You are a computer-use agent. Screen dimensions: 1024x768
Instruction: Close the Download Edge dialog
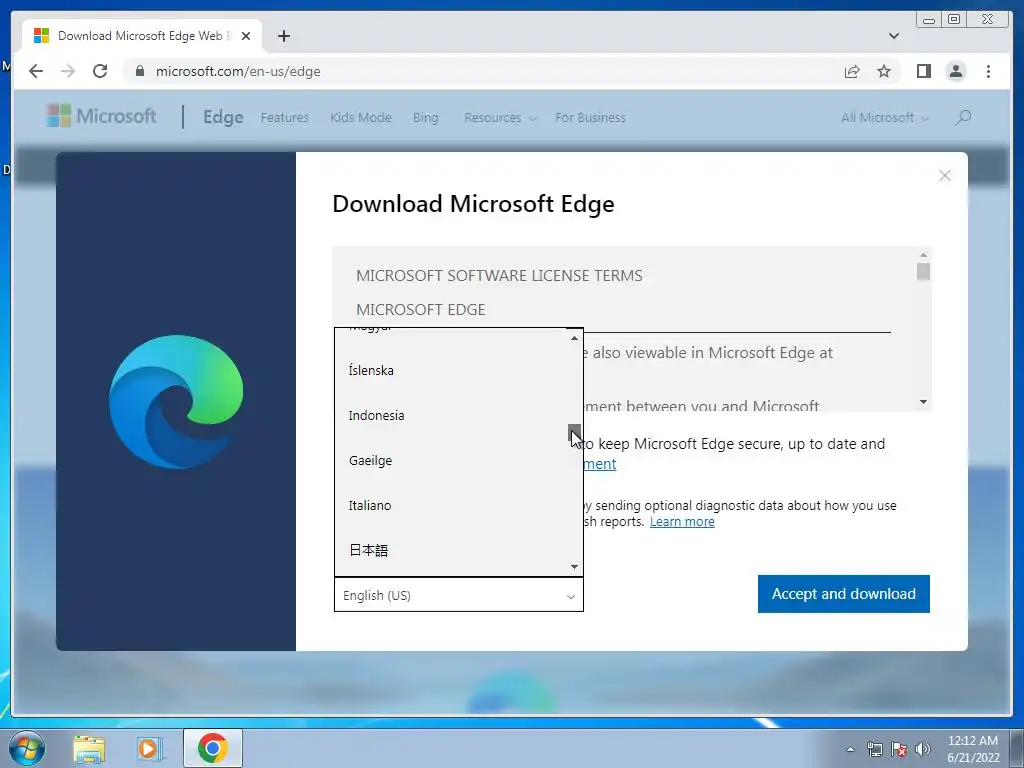944,176
